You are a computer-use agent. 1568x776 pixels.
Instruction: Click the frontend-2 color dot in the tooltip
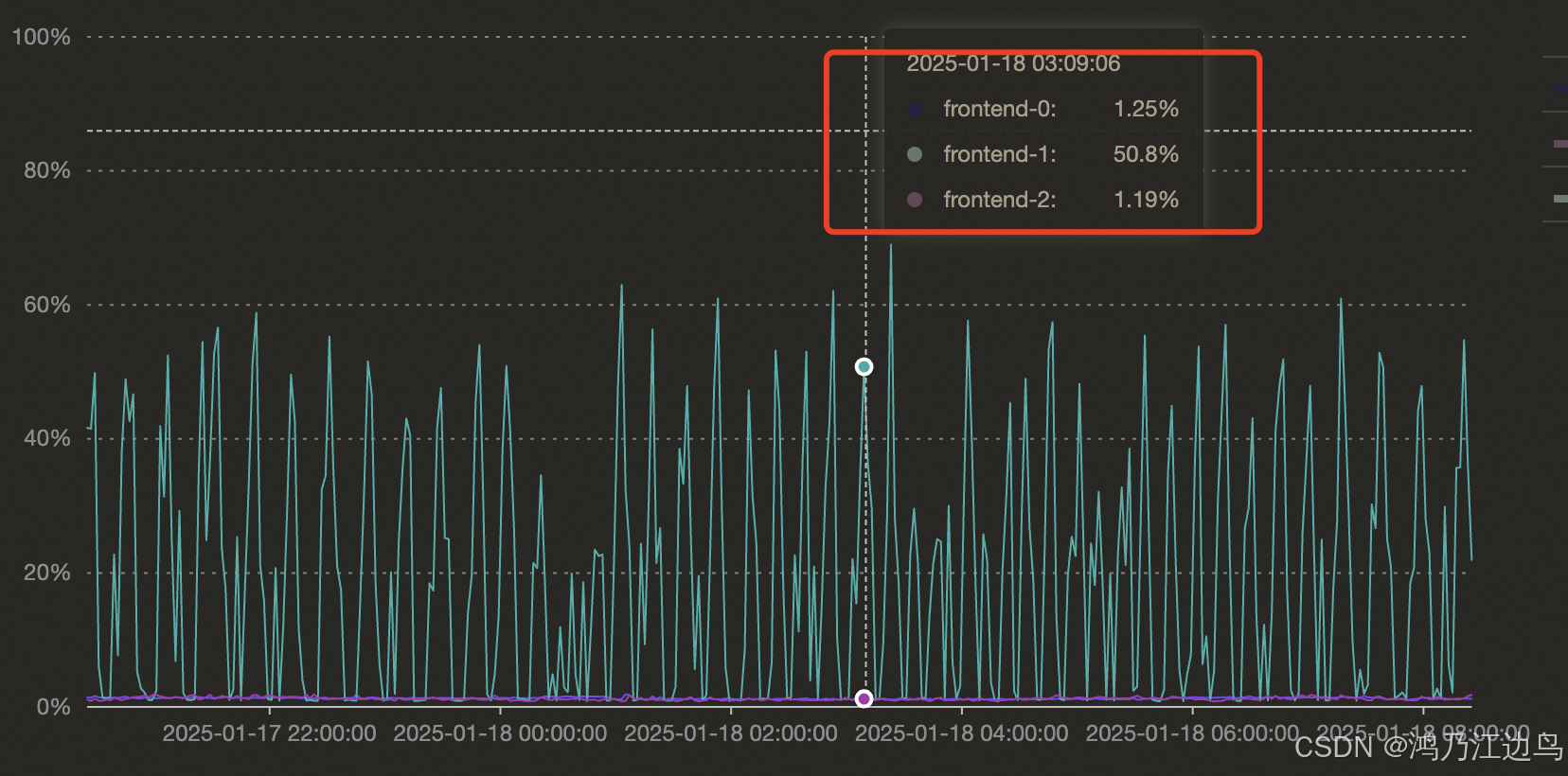tap(915, 200)
